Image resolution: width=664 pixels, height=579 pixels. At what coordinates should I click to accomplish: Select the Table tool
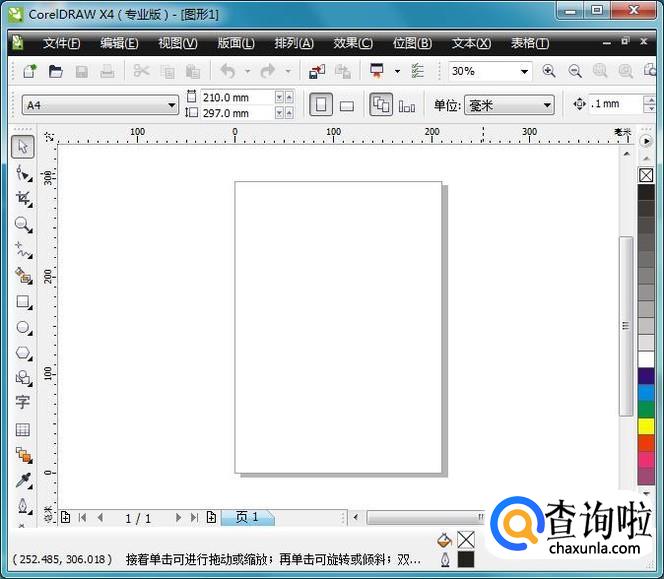[23, 429]
